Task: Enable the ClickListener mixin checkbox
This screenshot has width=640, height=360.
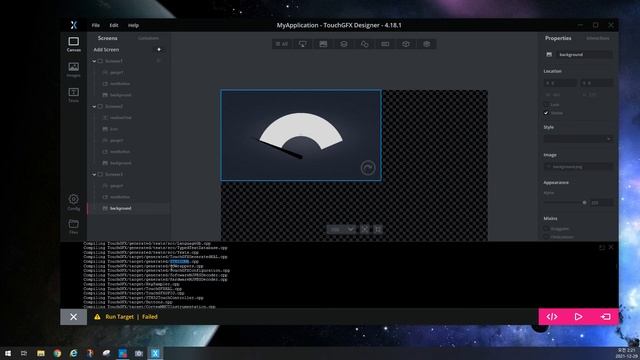Action: 546,237
